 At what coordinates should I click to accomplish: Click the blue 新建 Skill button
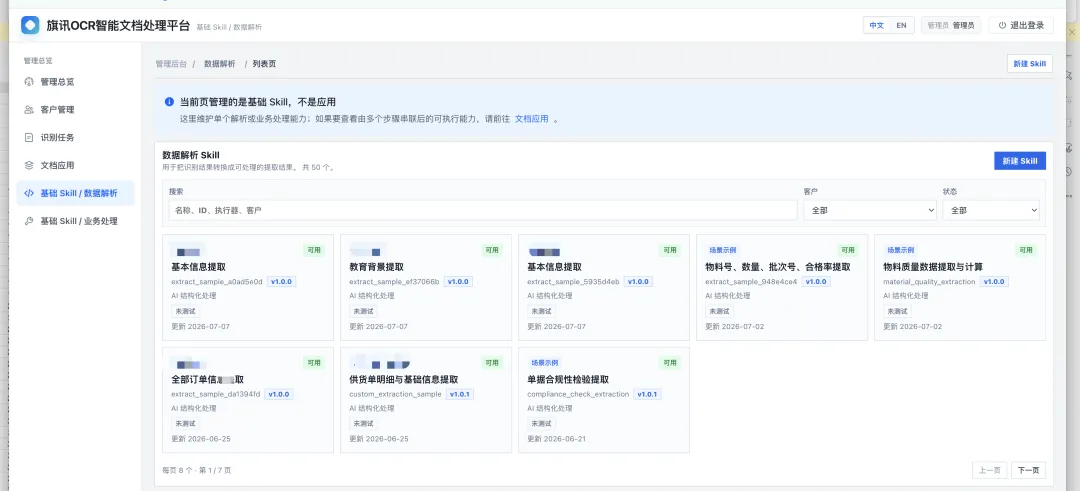1020,160
